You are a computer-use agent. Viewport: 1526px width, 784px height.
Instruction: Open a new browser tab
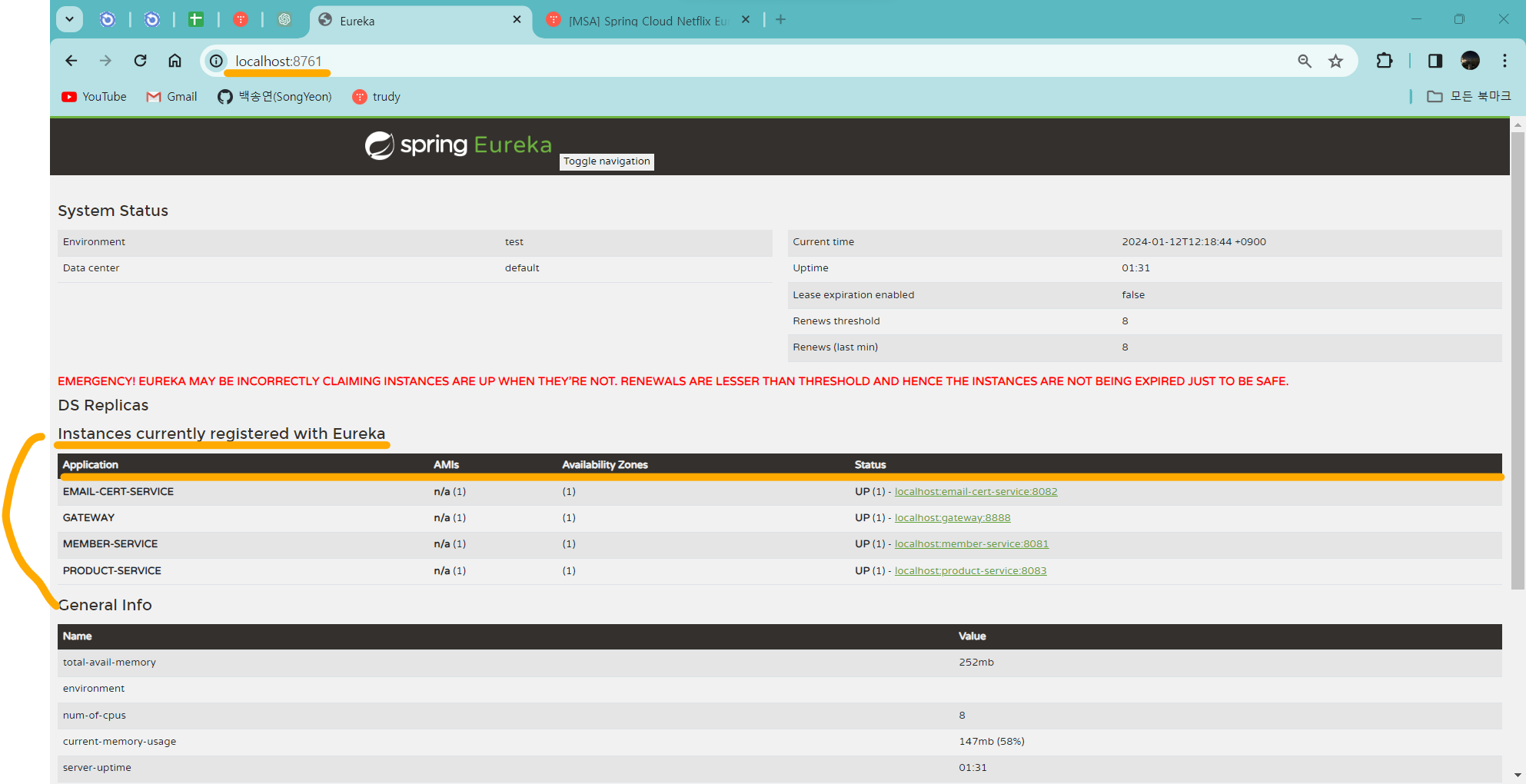(x=780, y=20)
